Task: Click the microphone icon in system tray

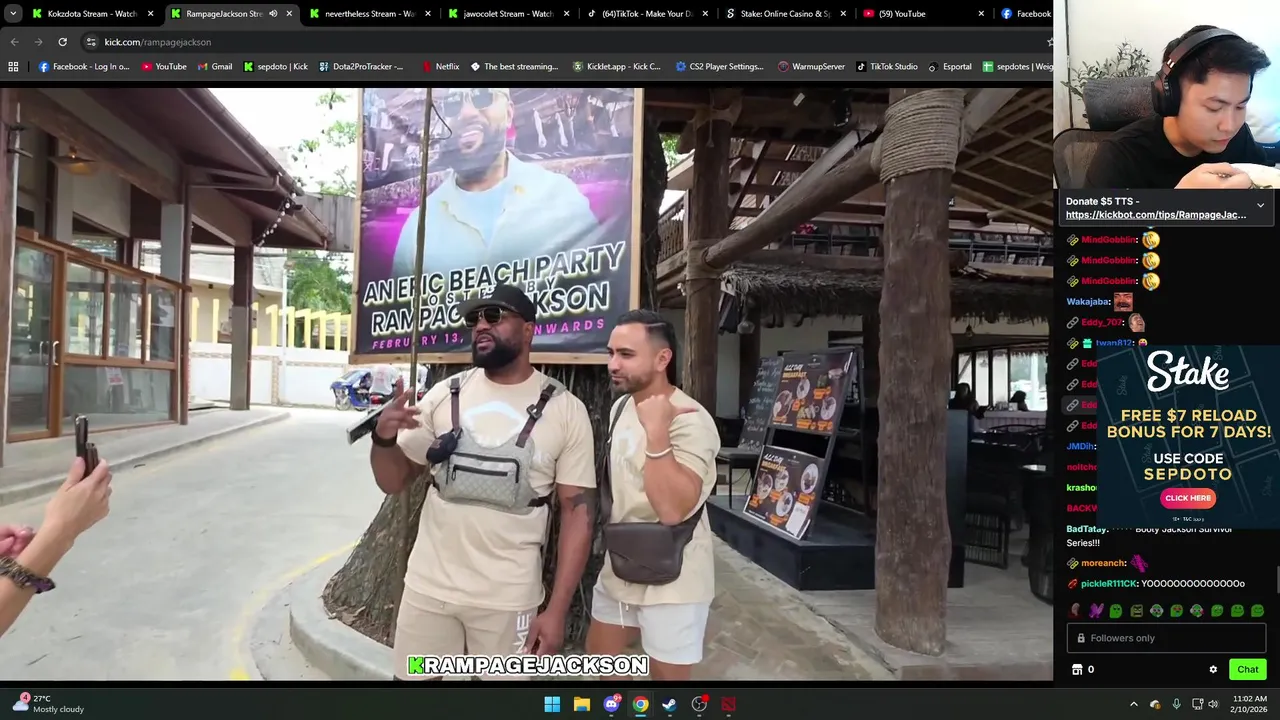Action: coord(1176,704)
